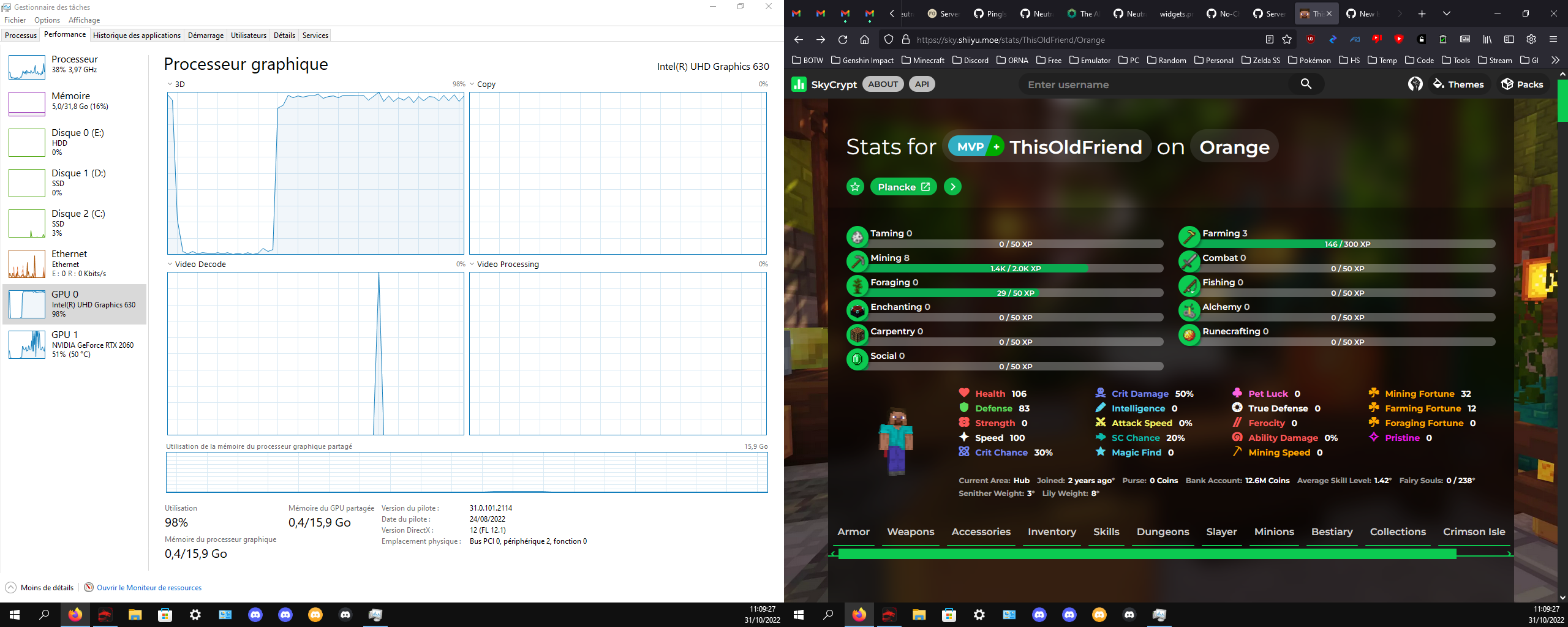Viewport: 1568px width, 627px height.
Task: Click the SkyCrypt logo icon
Action: pos(799,84)
